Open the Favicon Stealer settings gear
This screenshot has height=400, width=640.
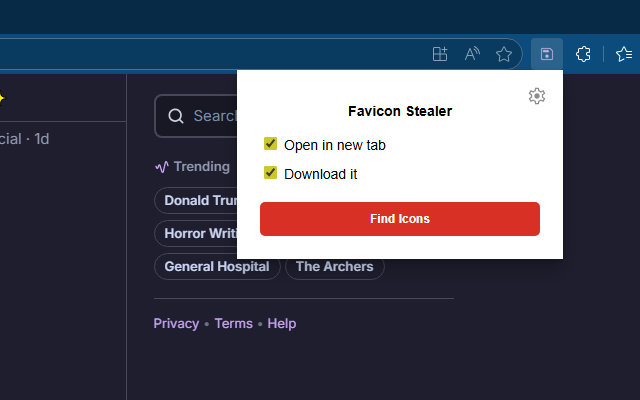[537, 96]
